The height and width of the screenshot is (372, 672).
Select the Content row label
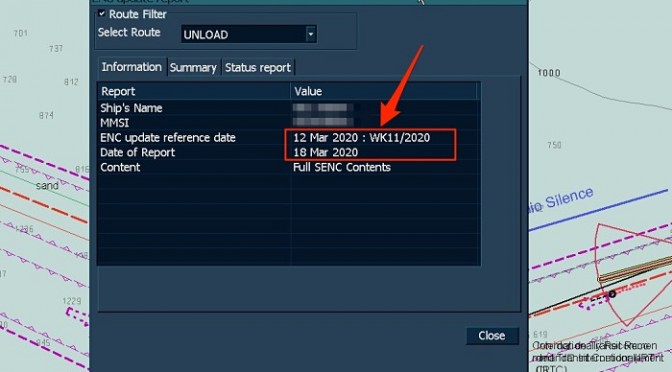pos(120,167)
